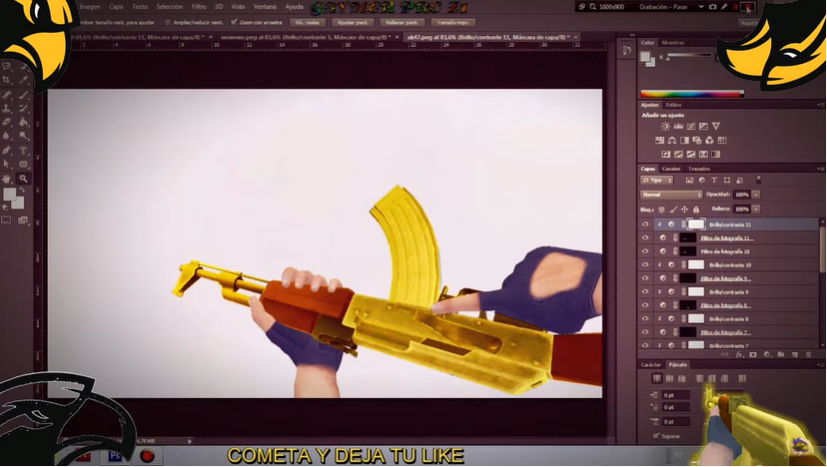Select the Hand tool
Image resolution: width=827 pixels, height=467 pixels.
(7, 178)
